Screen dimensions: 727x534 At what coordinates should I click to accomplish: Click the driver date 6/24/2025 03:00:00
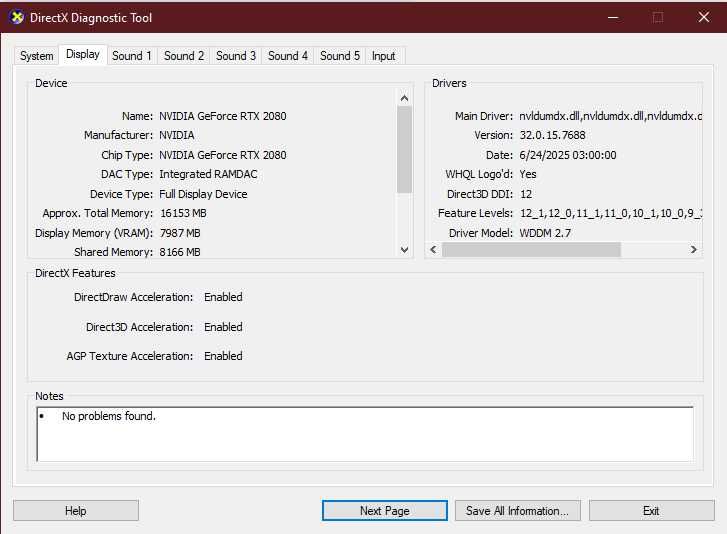point(568,155)
